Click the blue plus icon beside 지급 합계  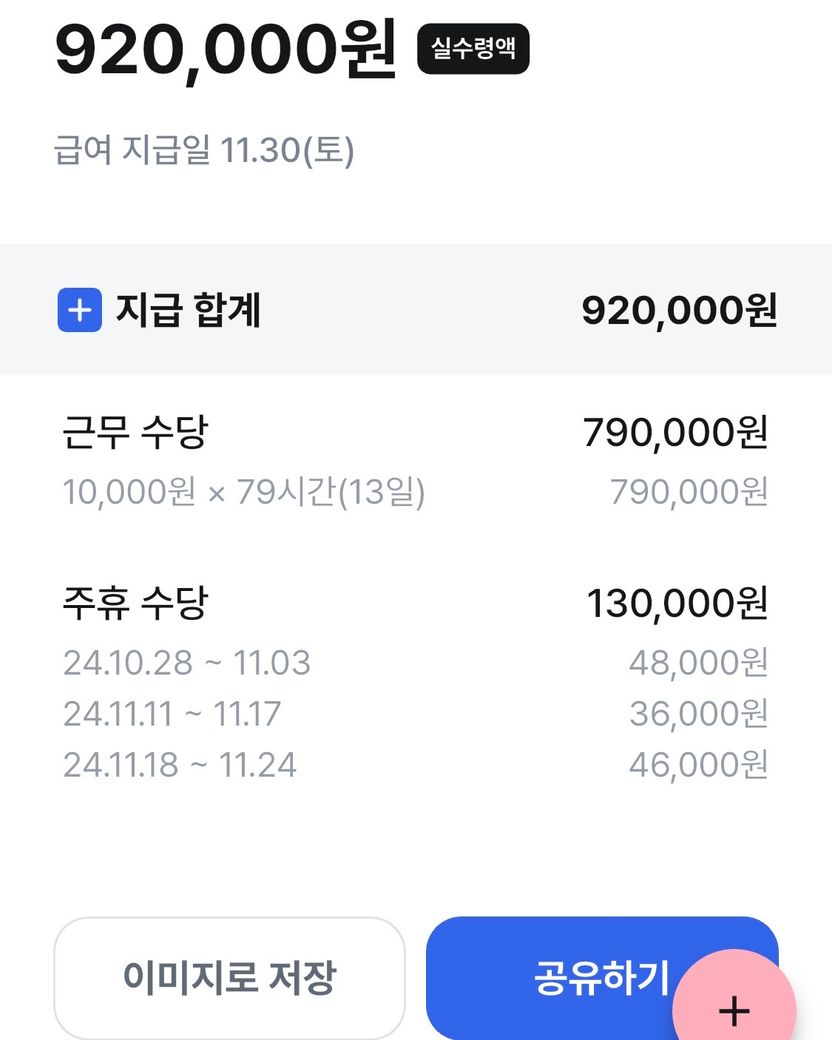[79, 311]
